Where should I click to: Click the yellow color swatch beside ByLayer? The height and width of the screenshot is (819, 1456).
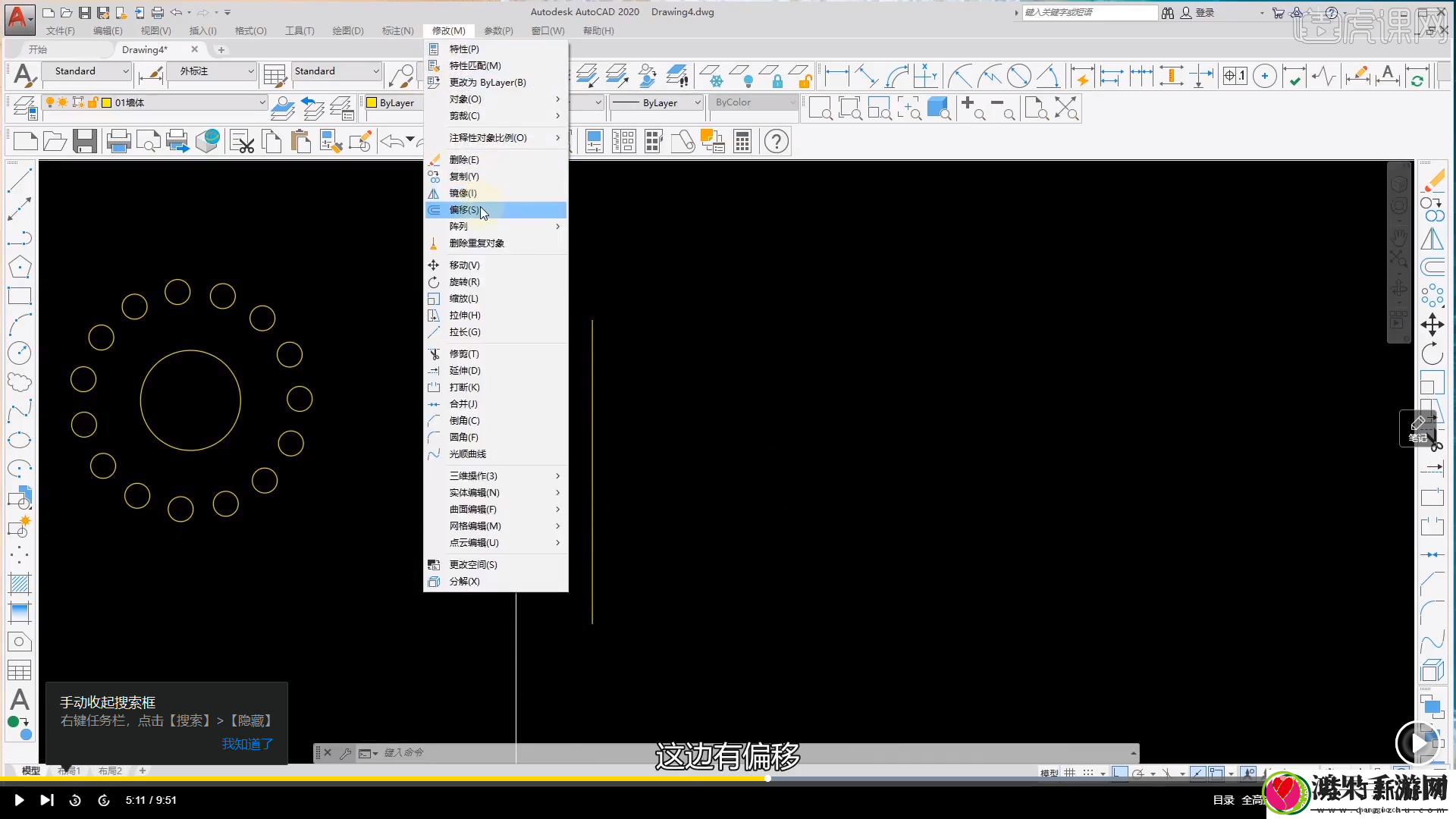372,102
